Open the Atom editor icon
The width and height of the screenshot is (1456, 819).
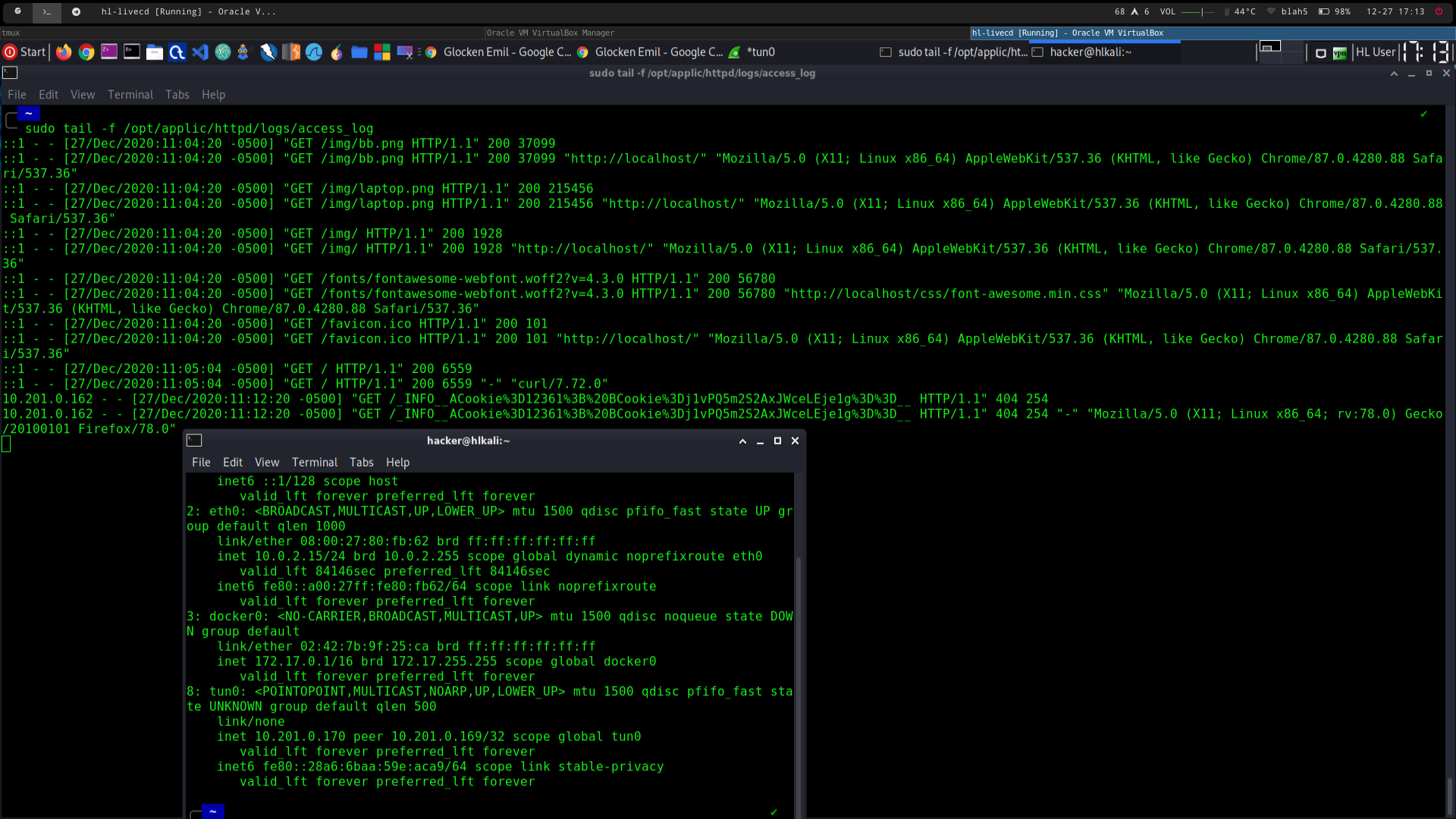223,52
